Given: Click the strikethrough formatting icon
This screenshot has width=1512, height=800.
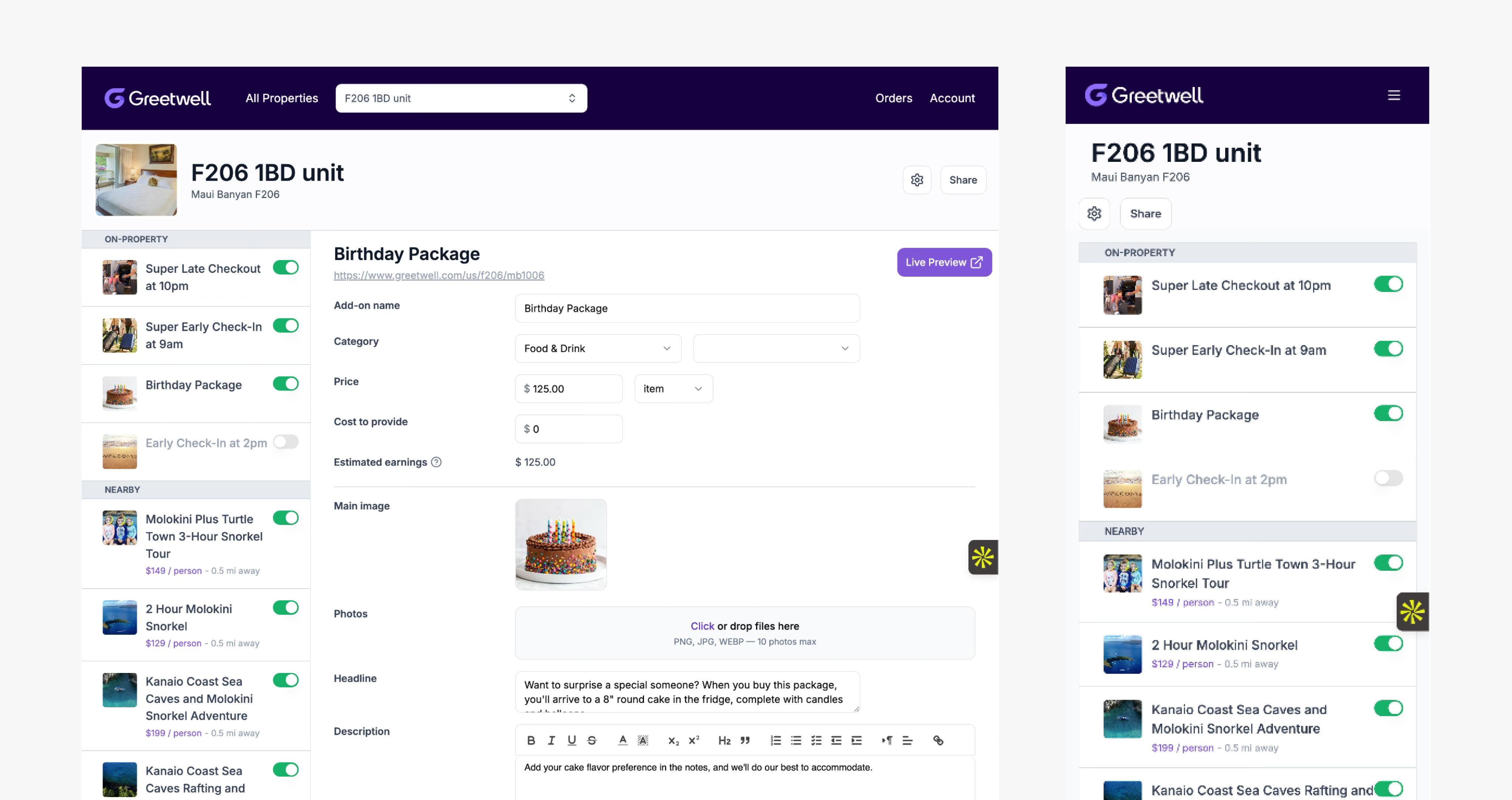Looking at the screenshot, I should coord(592,740).
